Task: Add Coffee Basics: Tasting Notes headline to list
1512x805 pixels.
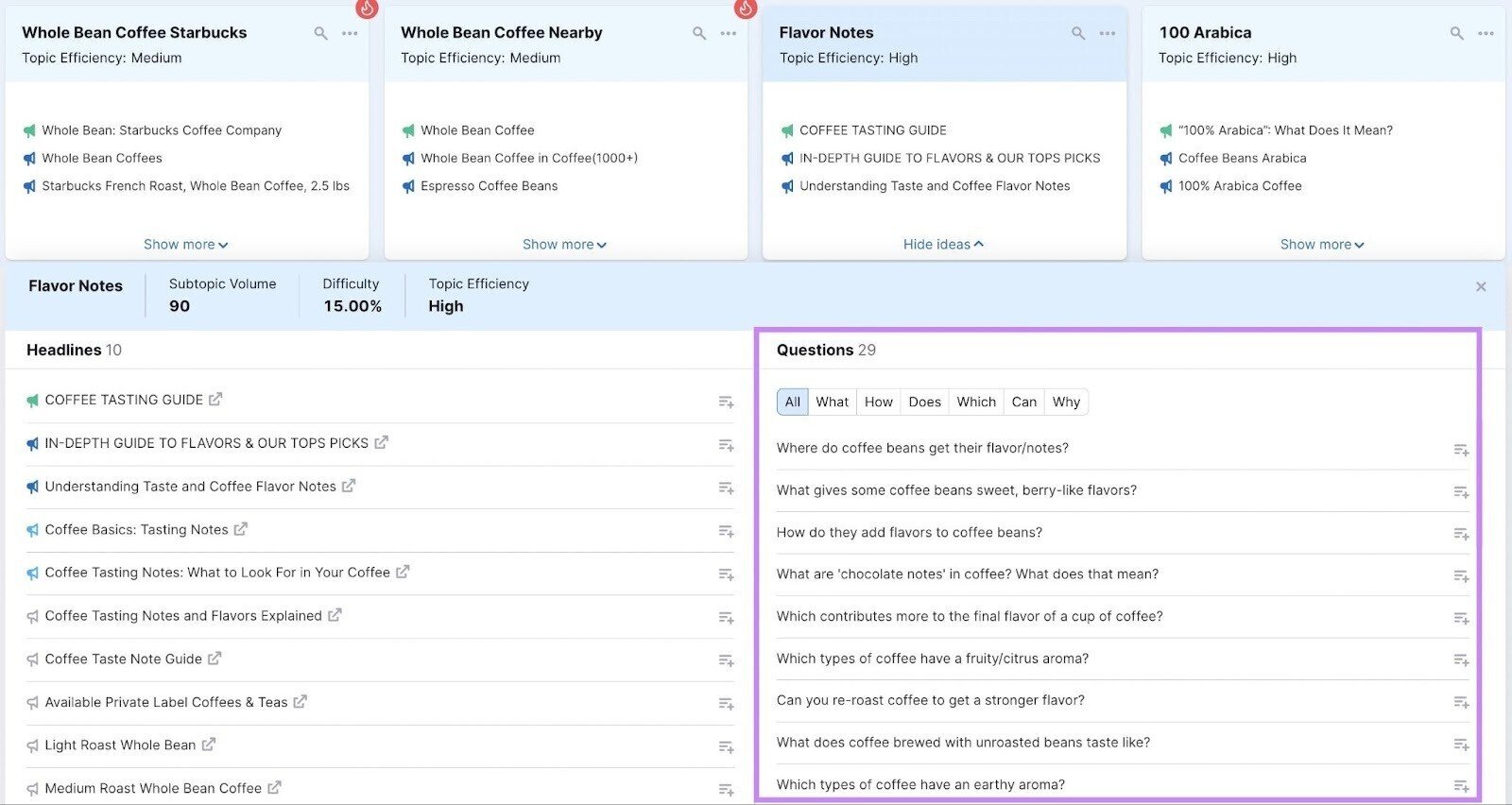Action: [x=726, y=531]
